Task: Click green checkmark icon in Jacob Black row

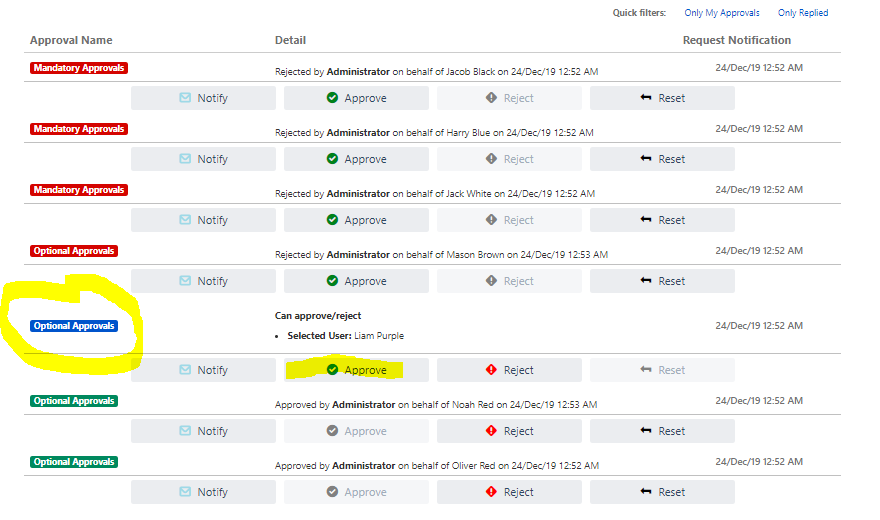Action: [332, 98]
